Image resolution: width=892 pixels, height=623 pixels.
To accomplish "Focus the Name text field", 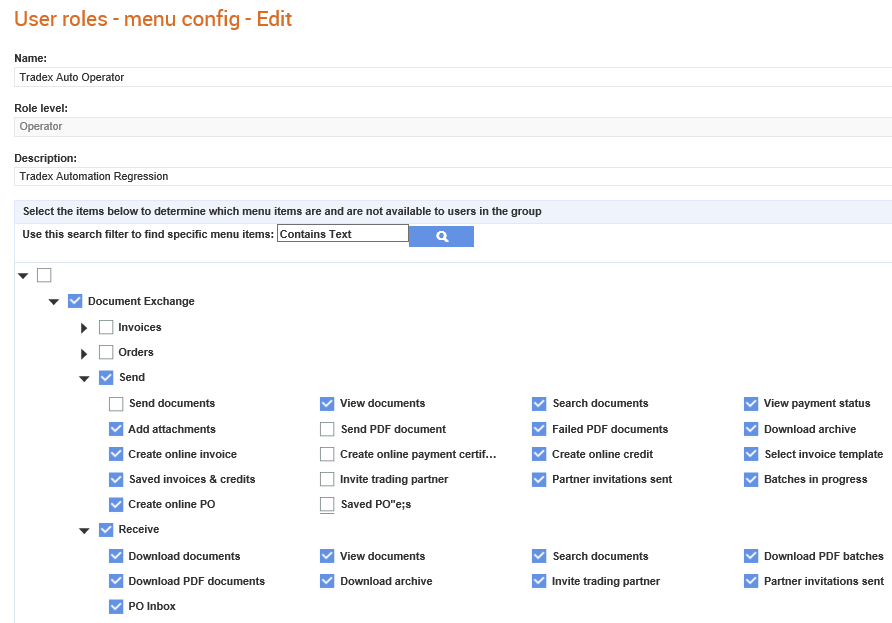I will [453, 77].
